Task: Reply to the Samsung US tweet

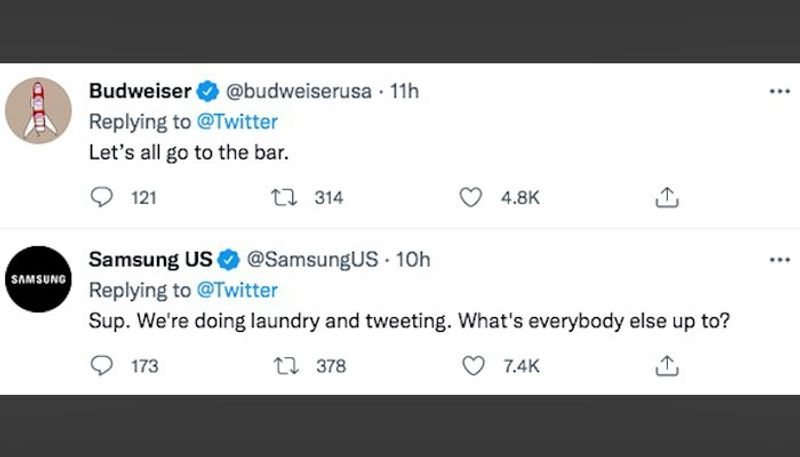Action: [102, 366]
